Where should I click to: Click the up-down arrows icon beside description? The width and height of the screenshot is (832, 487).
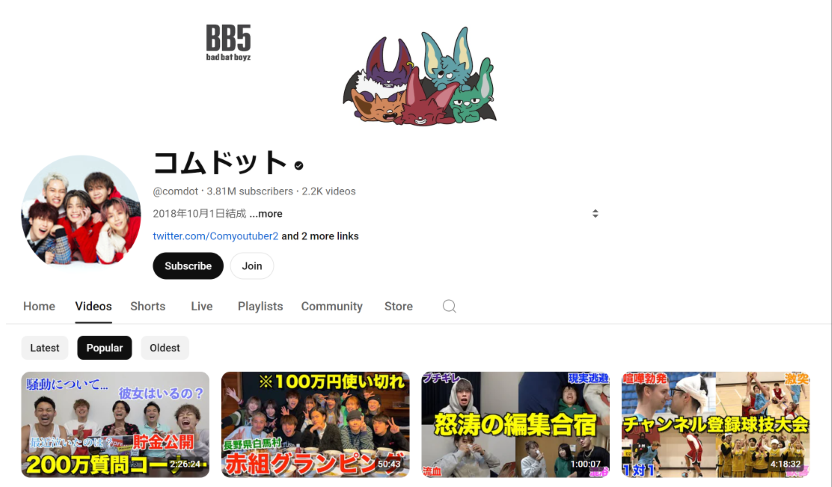[595, 213]
